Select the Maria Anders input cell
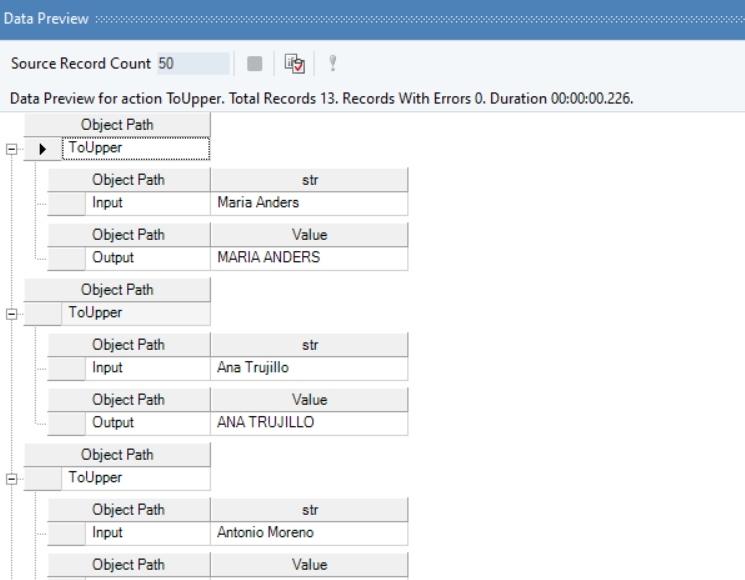Screen dimensions: 745x580 click(x=309, y=203)
